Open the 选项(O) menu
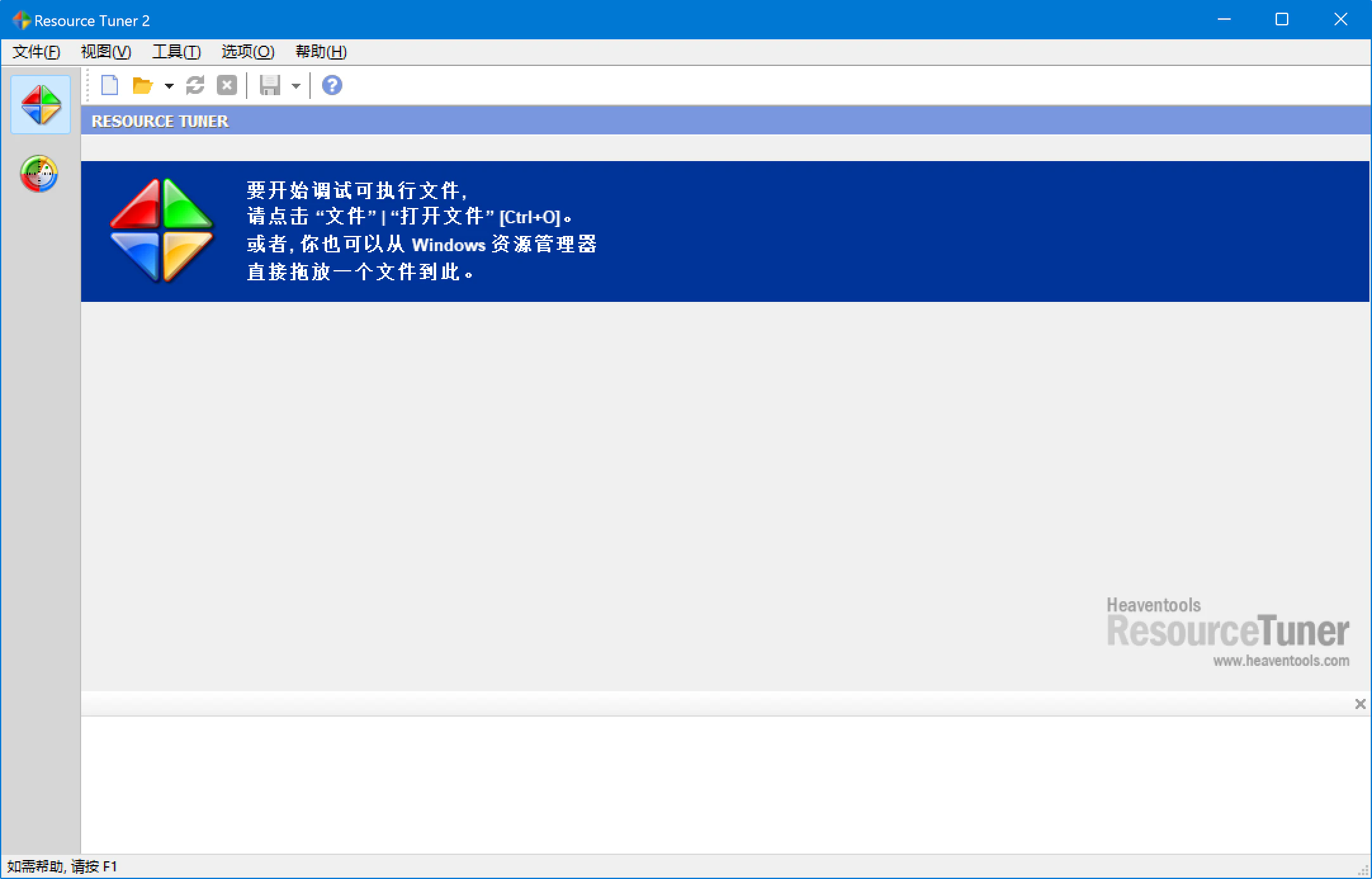Image resolution: width=1372 pixels, height=879 pixels. click(248, 51)
